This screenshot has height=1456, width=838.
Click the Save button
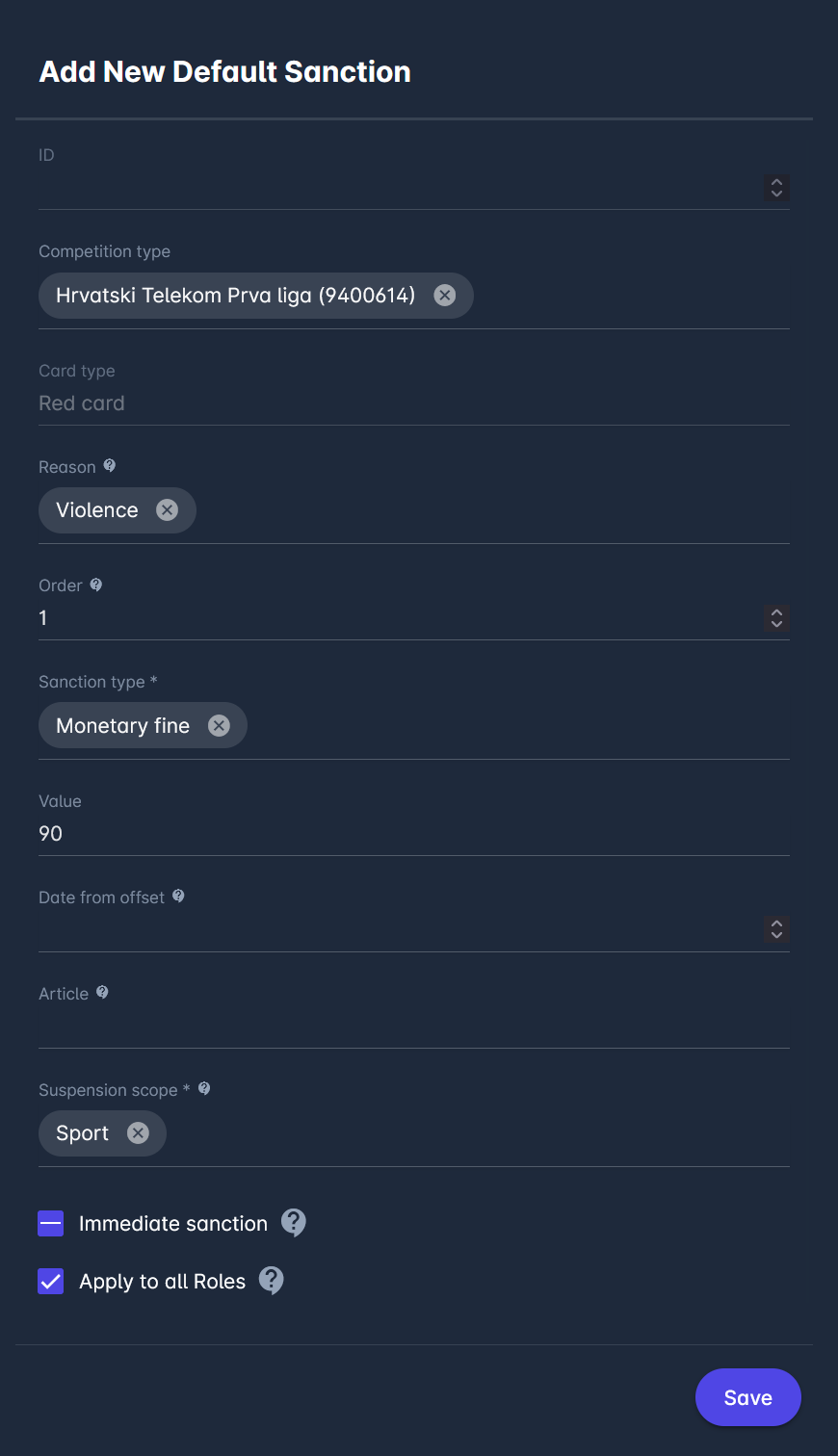[747, 1397]
